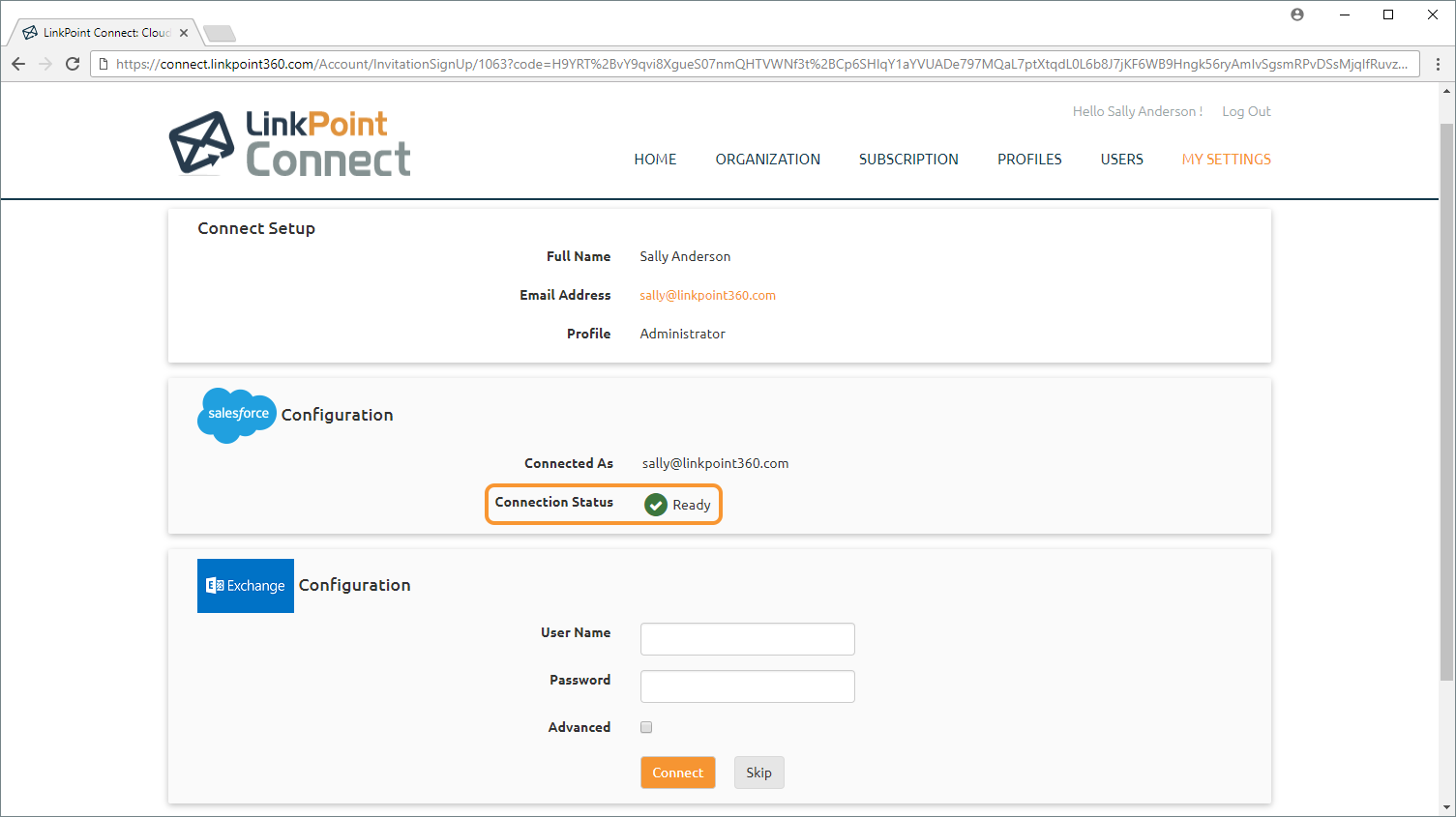Screen dimensions: 1456x817
Task: Open a new browser tab
Action: (x=220, y=34)
